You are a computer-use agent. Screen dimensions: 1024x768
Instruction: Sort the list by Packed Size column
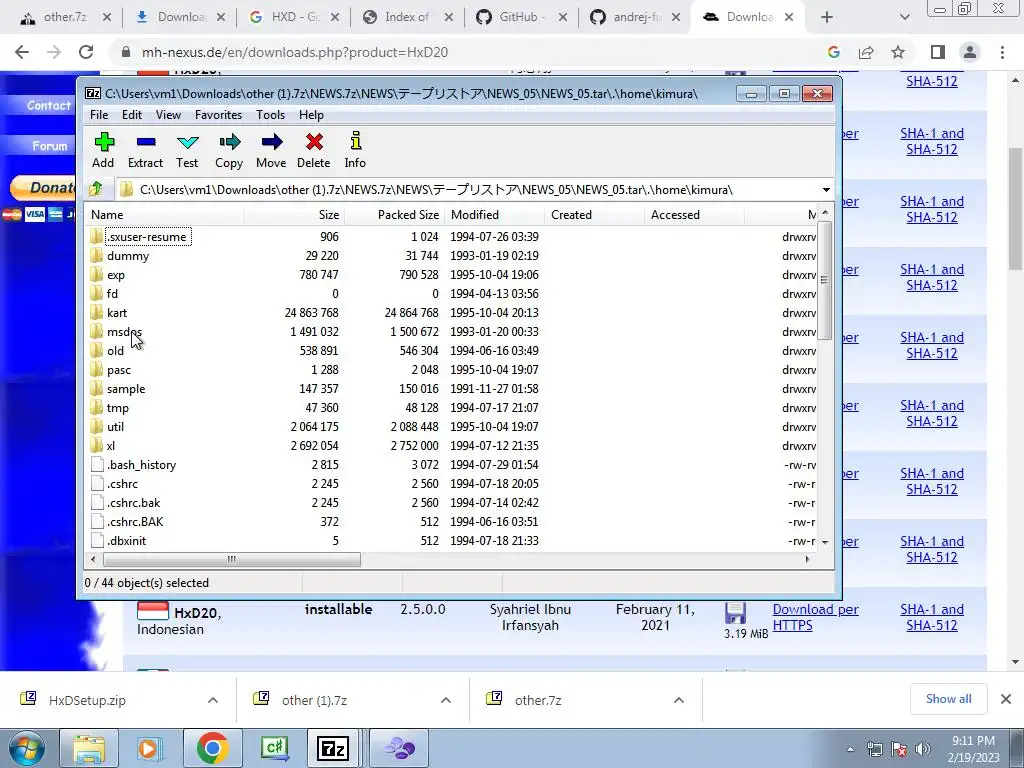(x=394, y=215)
